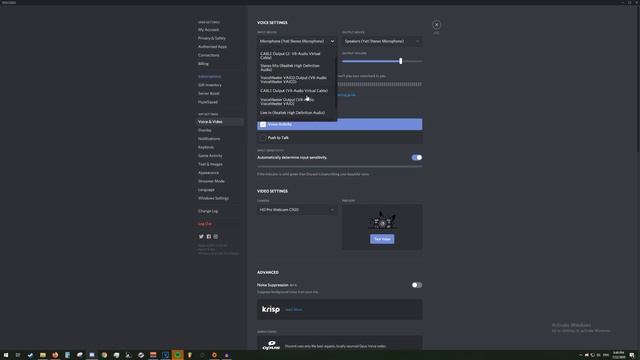Image resolution: width=640 pixels, height=360 pixels.
Task: Open Keybinds settings
Action: [206, 147]
